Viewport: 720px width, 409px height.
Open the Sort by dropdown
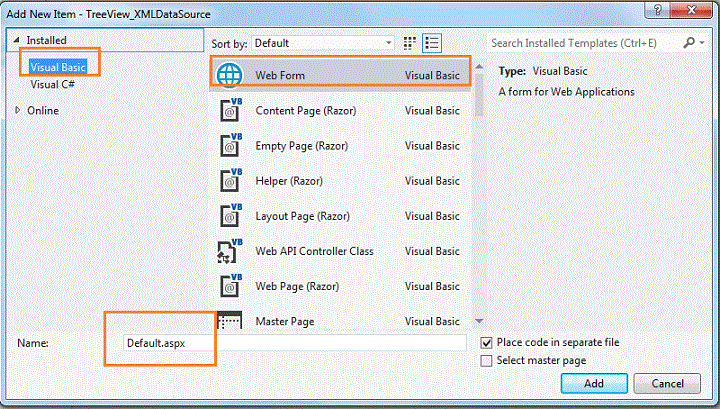(x=323, y=43)
